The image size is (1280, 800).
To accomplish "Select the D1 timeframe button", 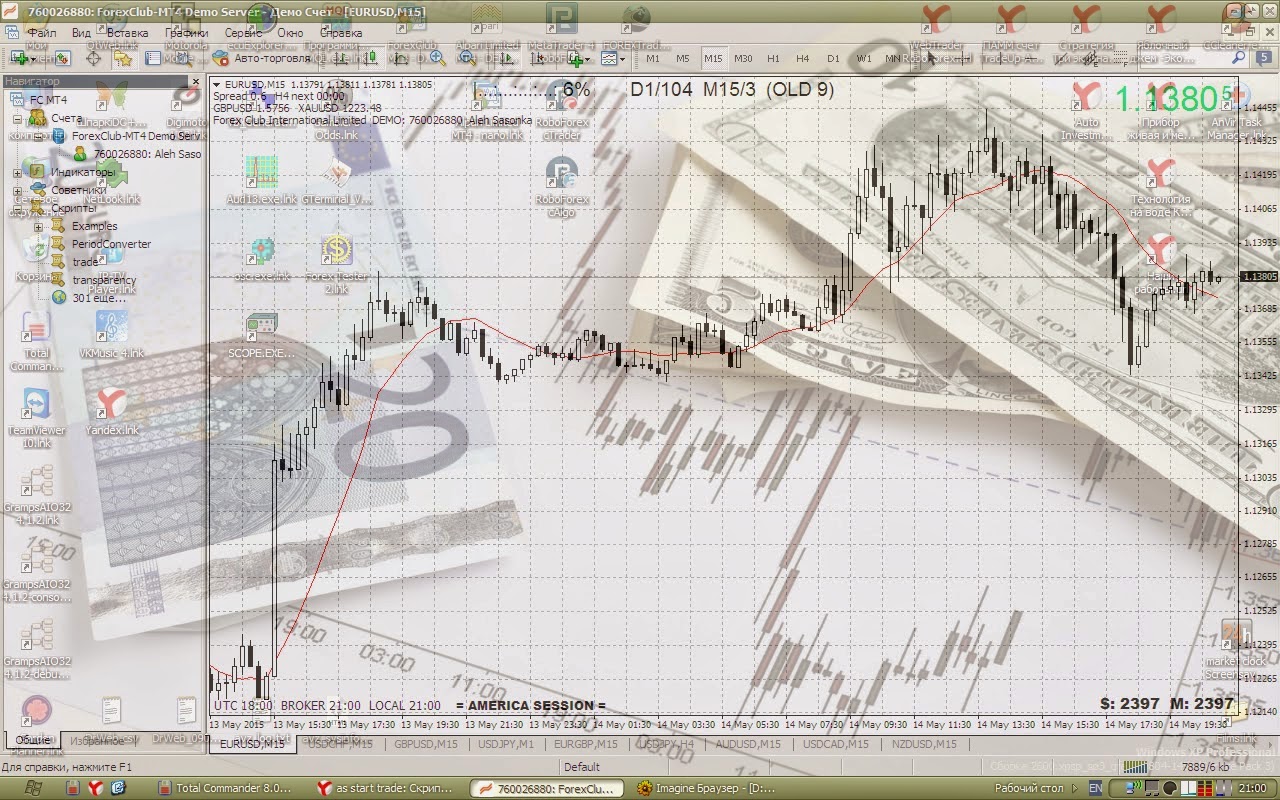I will pyautogui.click(x=833, y=59).
